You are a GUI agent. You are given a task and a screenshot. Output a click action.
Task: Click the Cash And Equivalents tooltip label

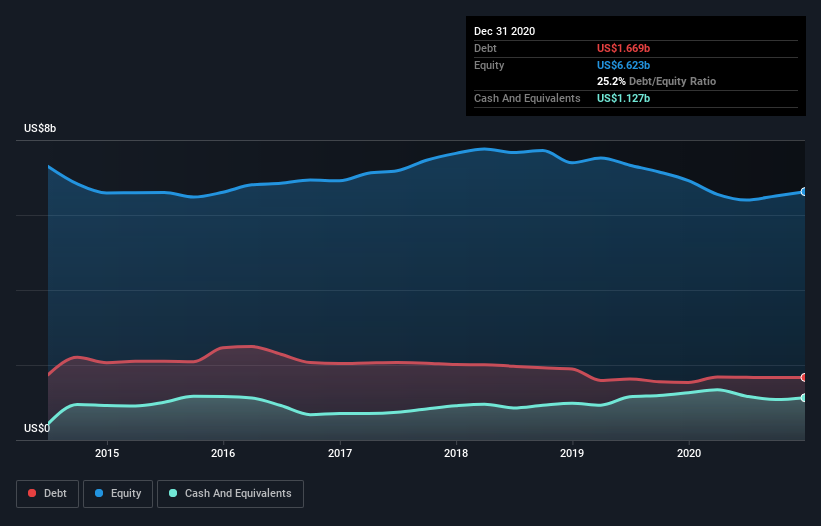click(527, 98)
